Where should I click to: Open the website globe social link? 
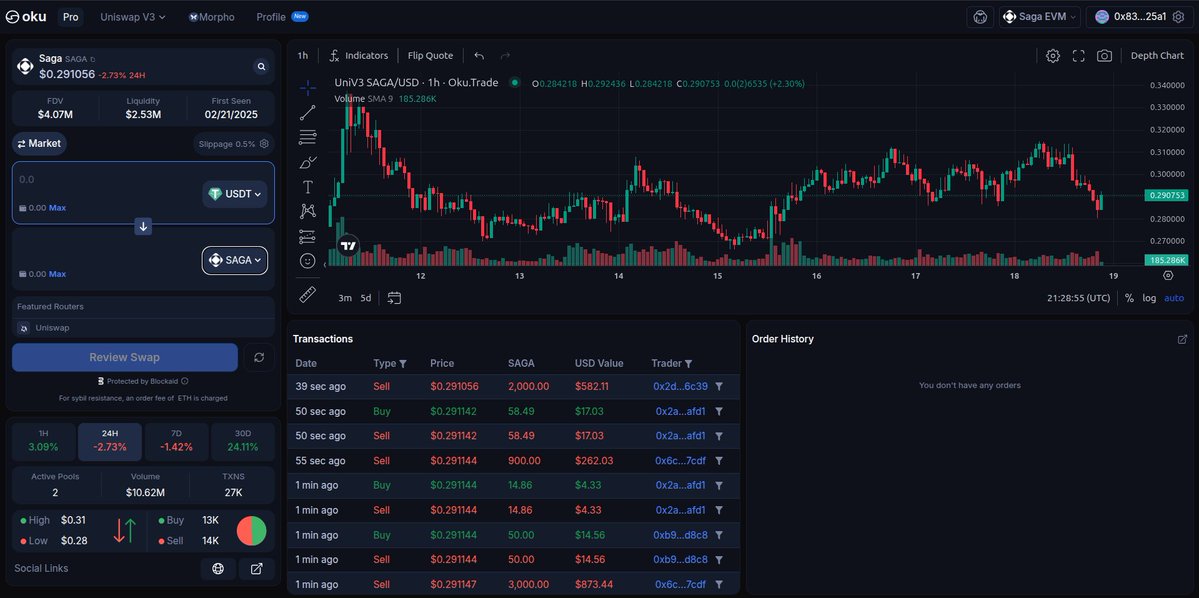(218, 568)
